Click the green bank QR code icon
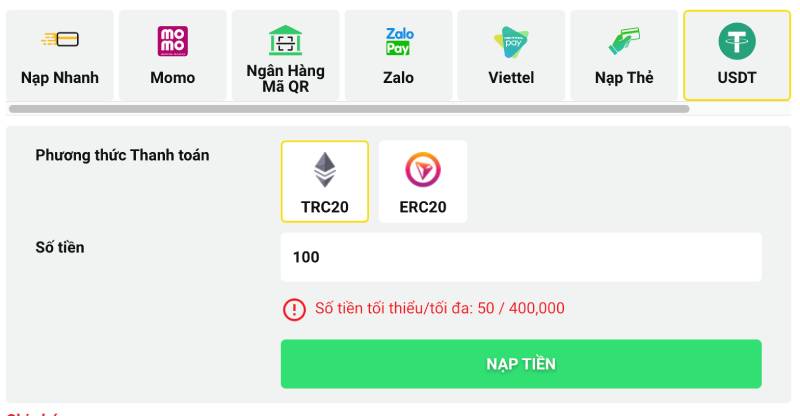This screenshot has width=800, height=416. coord(285,40)
